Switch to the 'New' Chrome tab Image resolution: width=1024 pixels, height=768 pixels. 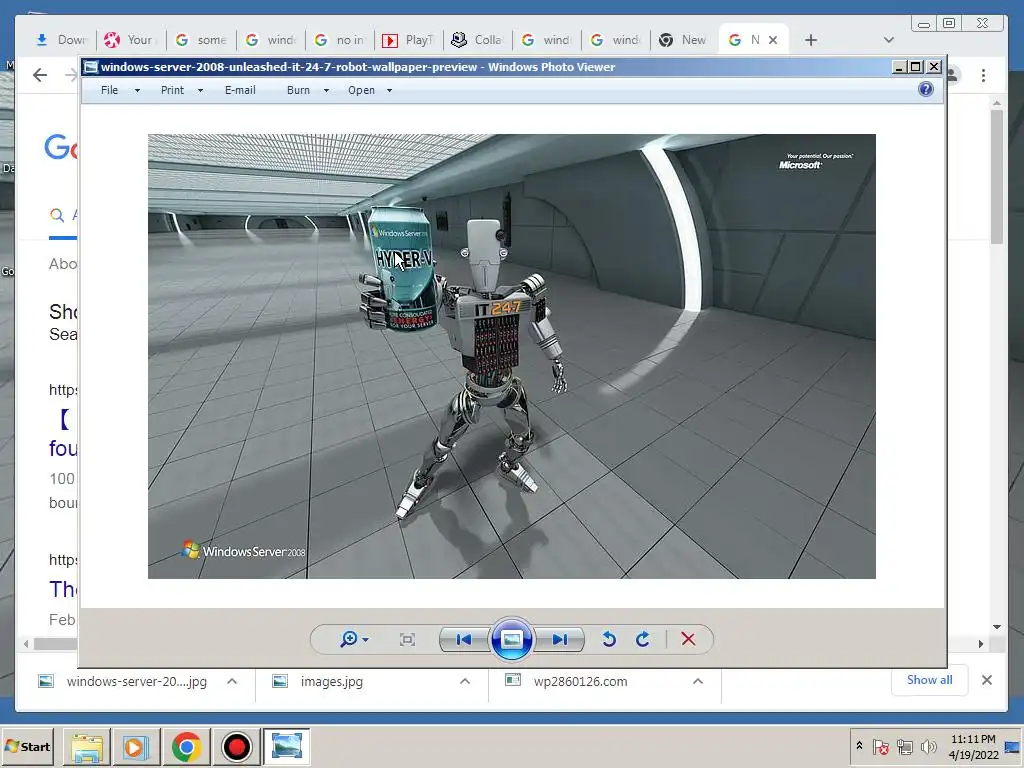pyautogui.click(x=682, y=40)
